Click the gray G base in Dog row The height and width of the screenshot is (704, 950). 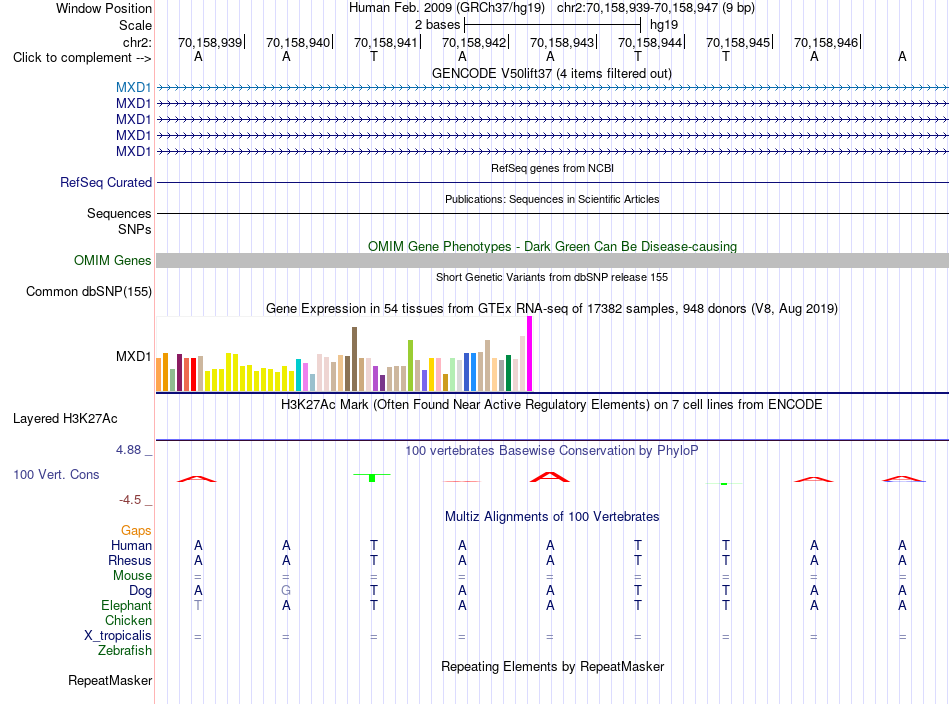286,590
